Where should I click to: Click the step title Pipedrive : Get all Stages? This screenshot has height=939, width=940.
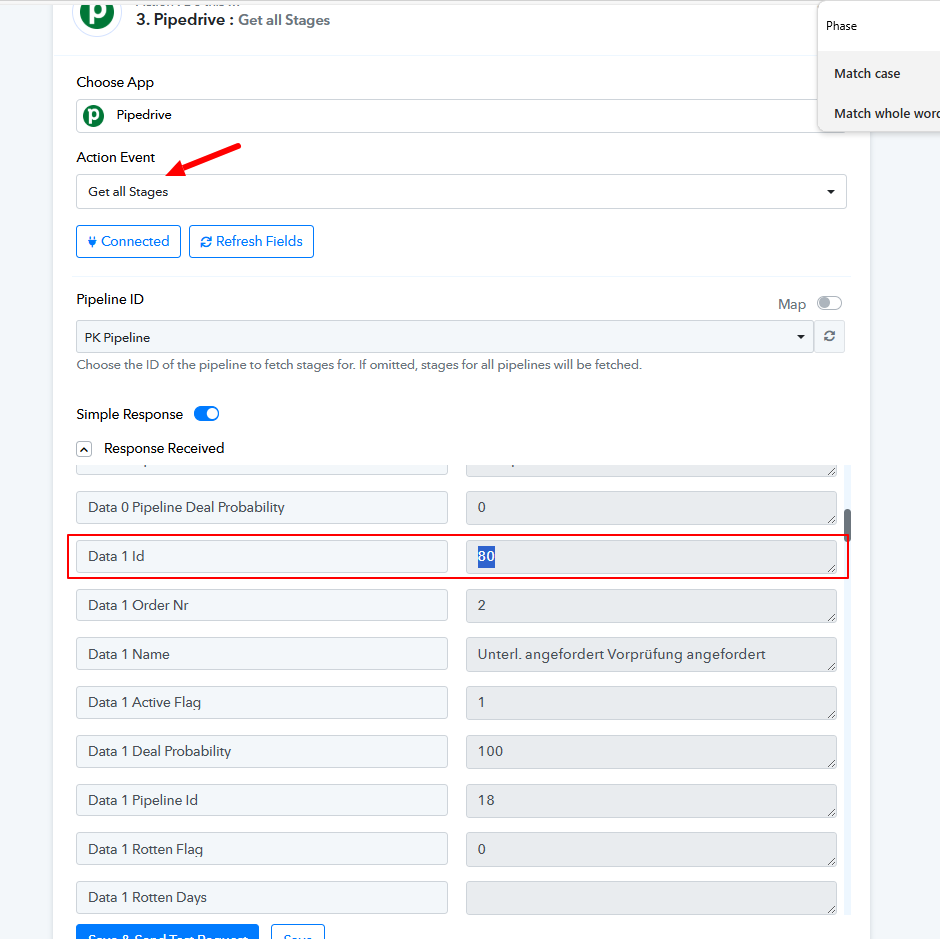233,20
